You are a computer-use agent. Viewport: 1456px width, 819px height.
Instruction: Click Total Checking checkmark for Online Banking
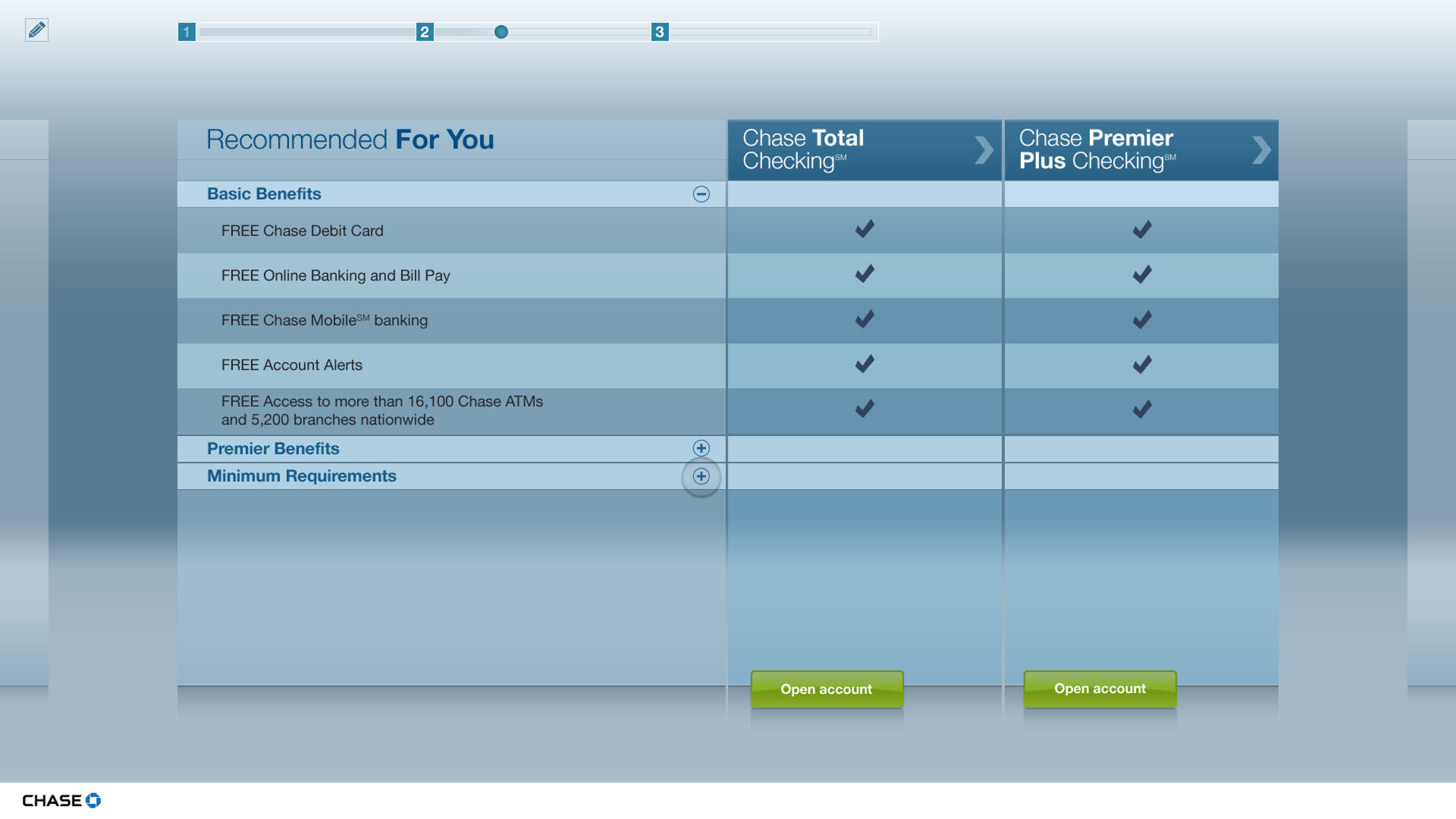click(x=865, y=273)
